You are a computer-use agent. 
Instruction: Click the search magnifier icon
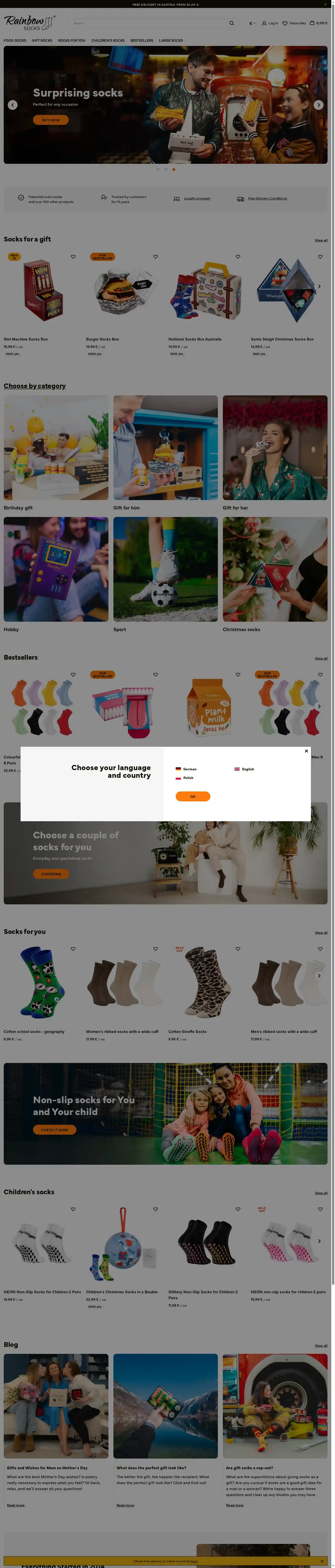tap(232, 23)
